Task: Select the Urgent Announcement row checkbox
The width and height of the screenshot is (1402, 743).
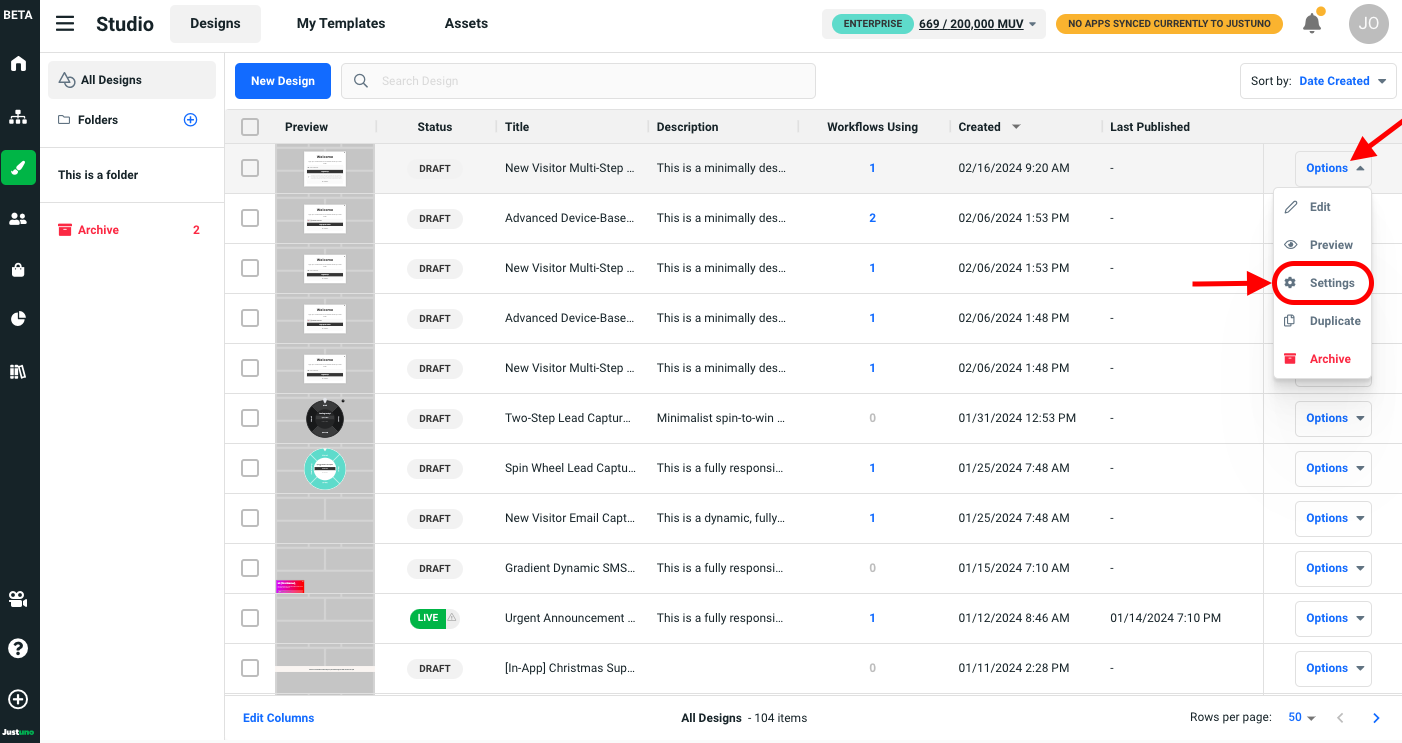Action: click(x=250, y=618)
